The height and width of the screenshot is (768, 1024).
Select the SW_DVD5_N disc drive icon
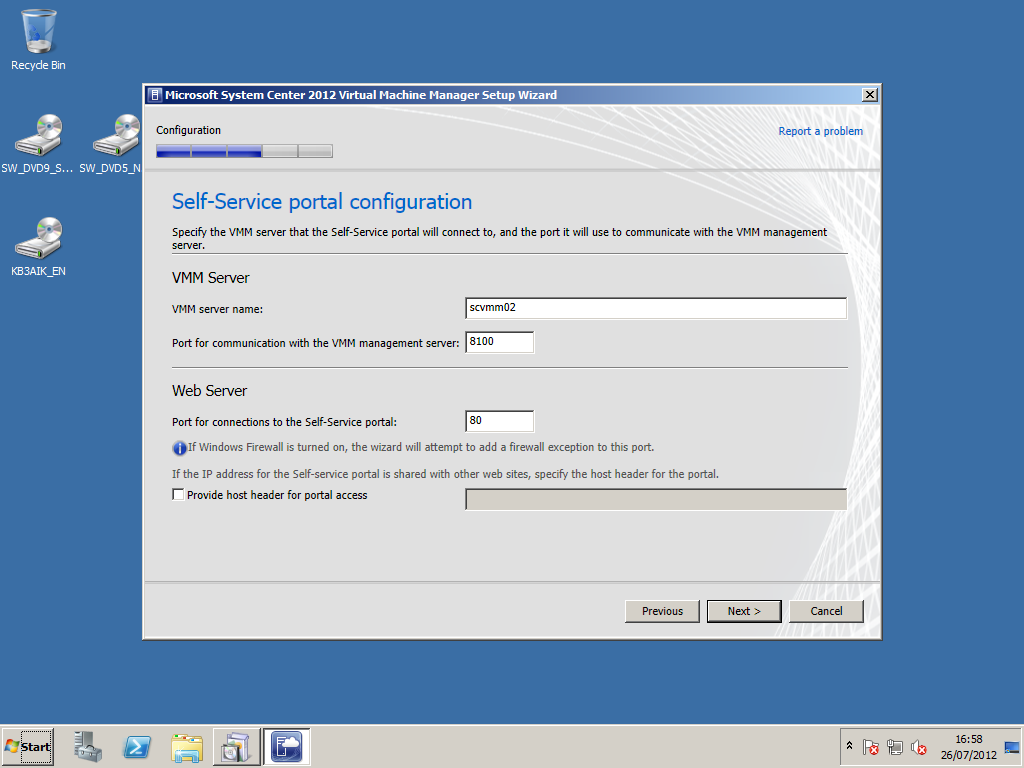(111, 144)
